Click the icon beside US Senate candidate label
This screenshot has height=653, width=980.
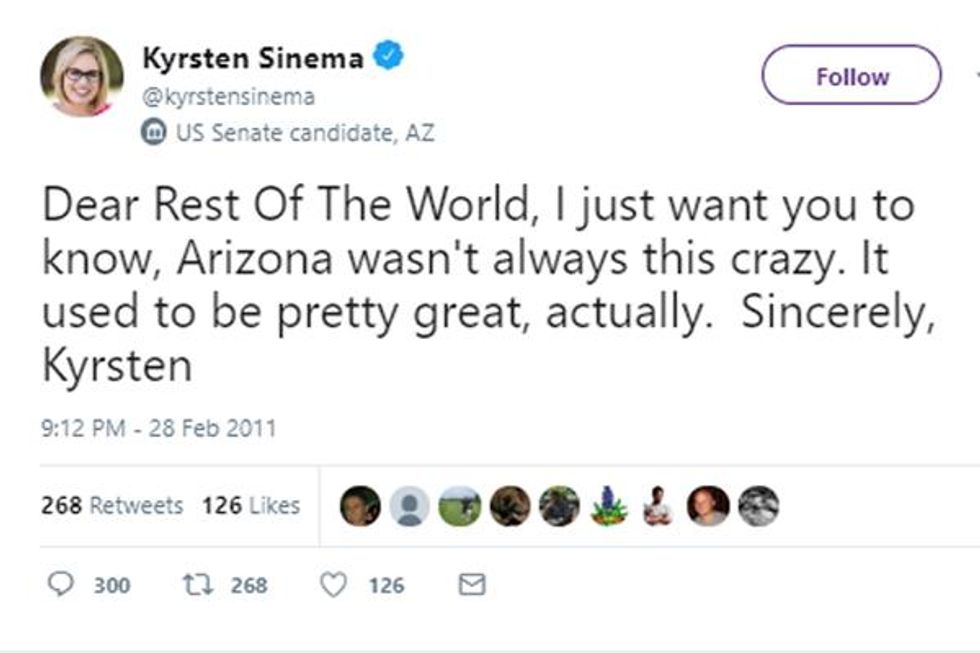[154, 132]
